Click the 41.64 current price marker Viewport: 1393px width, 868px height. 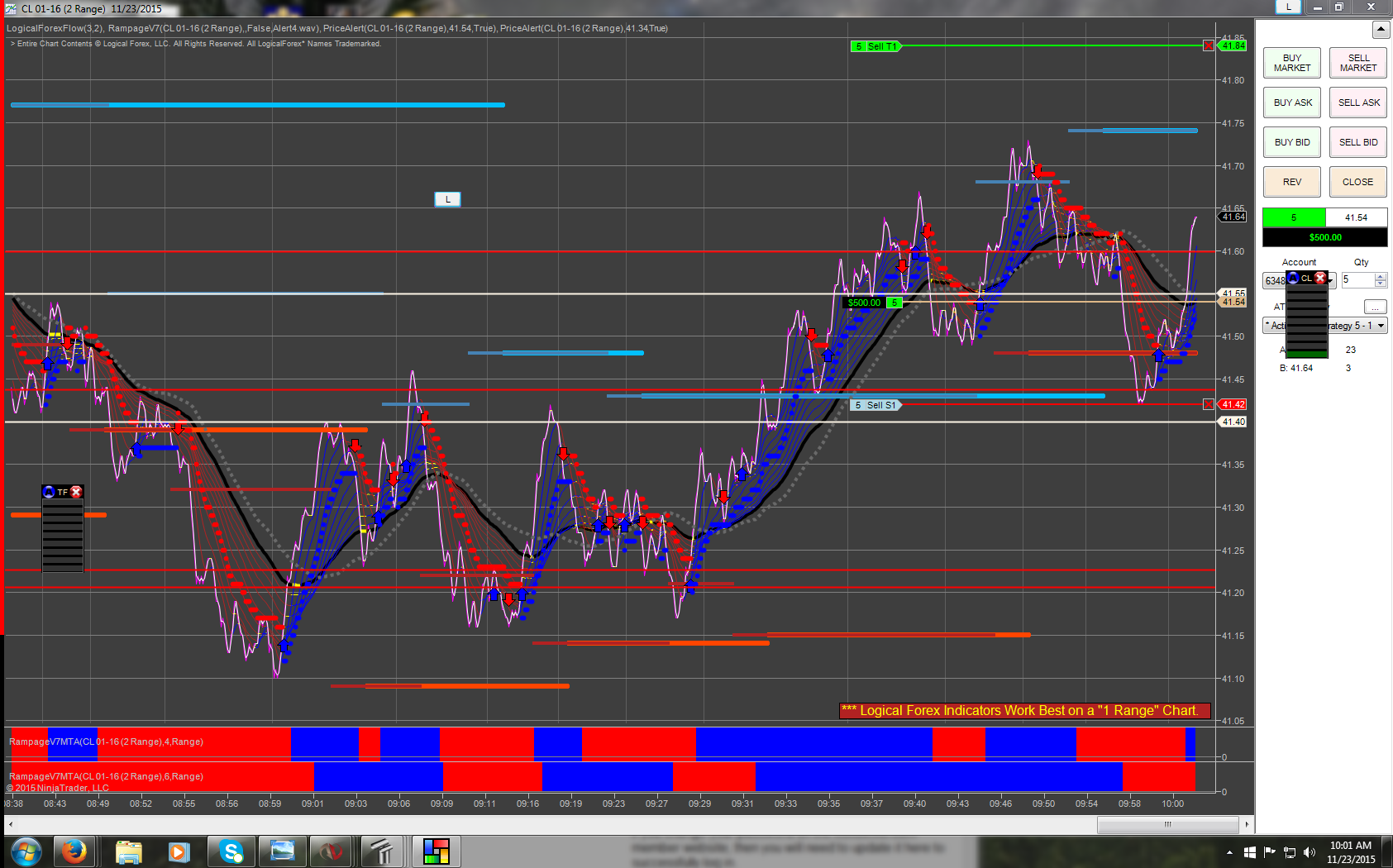[x=1233, y=217]
